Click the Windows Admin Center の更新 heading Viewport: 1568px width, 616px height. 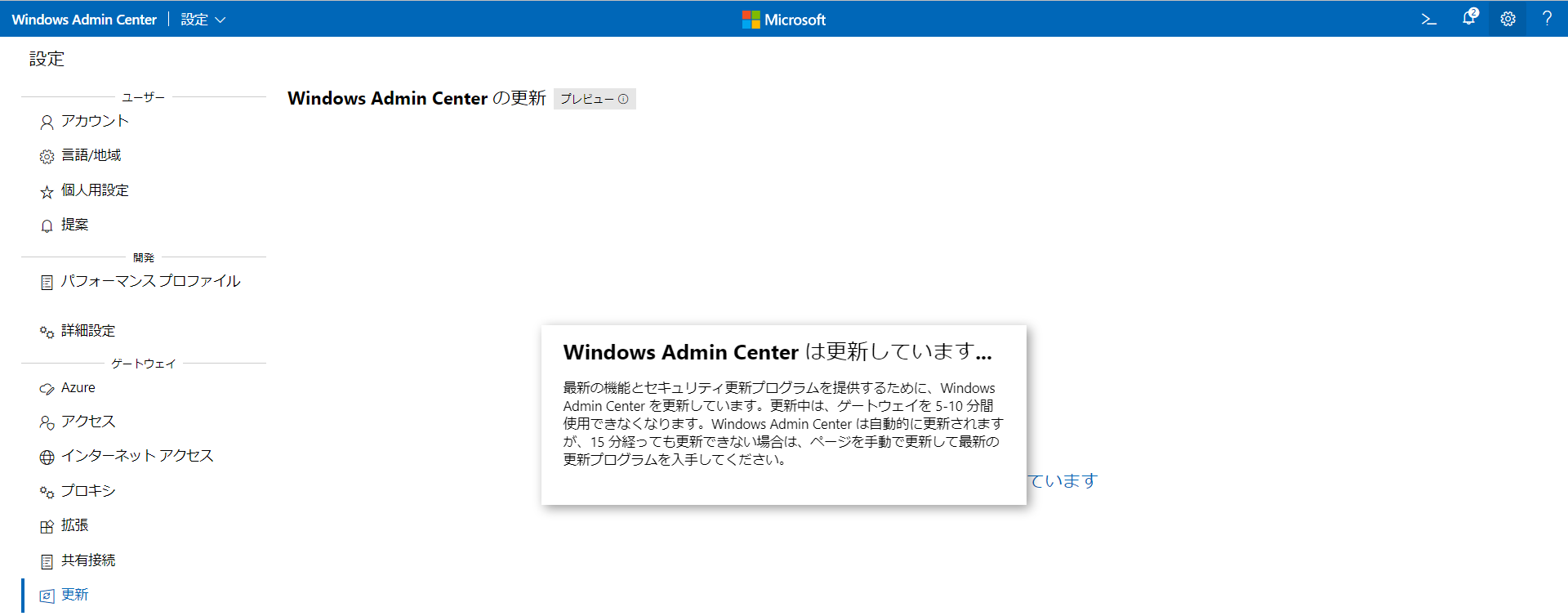[x=416, y=98]
